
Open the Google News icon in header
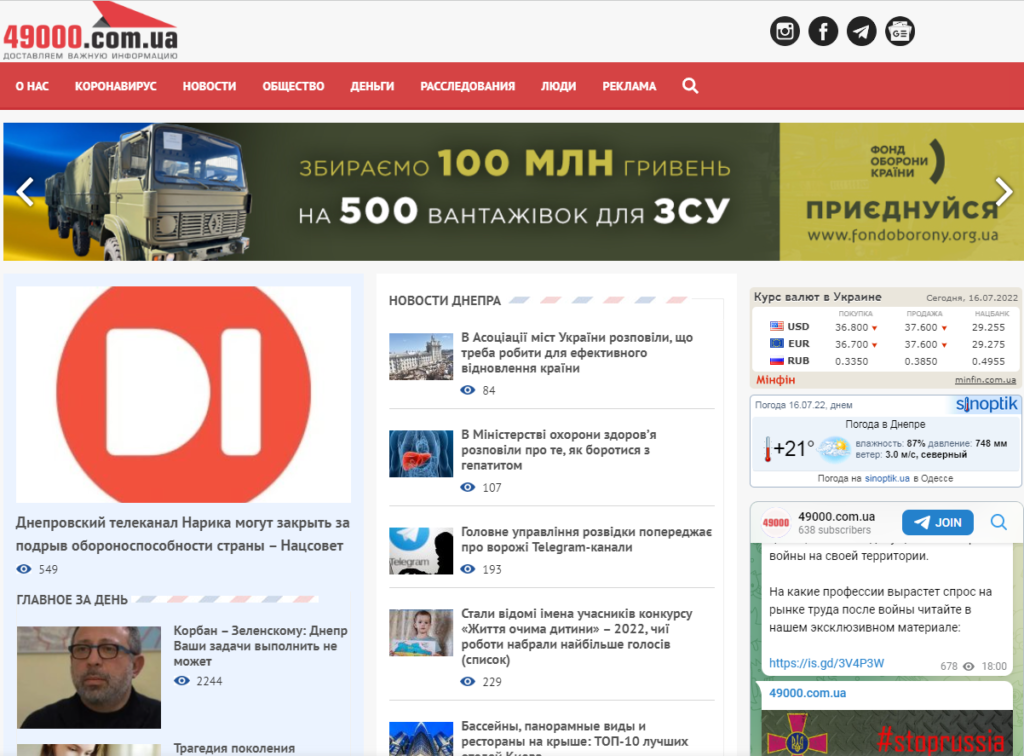click(x=900, y=31)
